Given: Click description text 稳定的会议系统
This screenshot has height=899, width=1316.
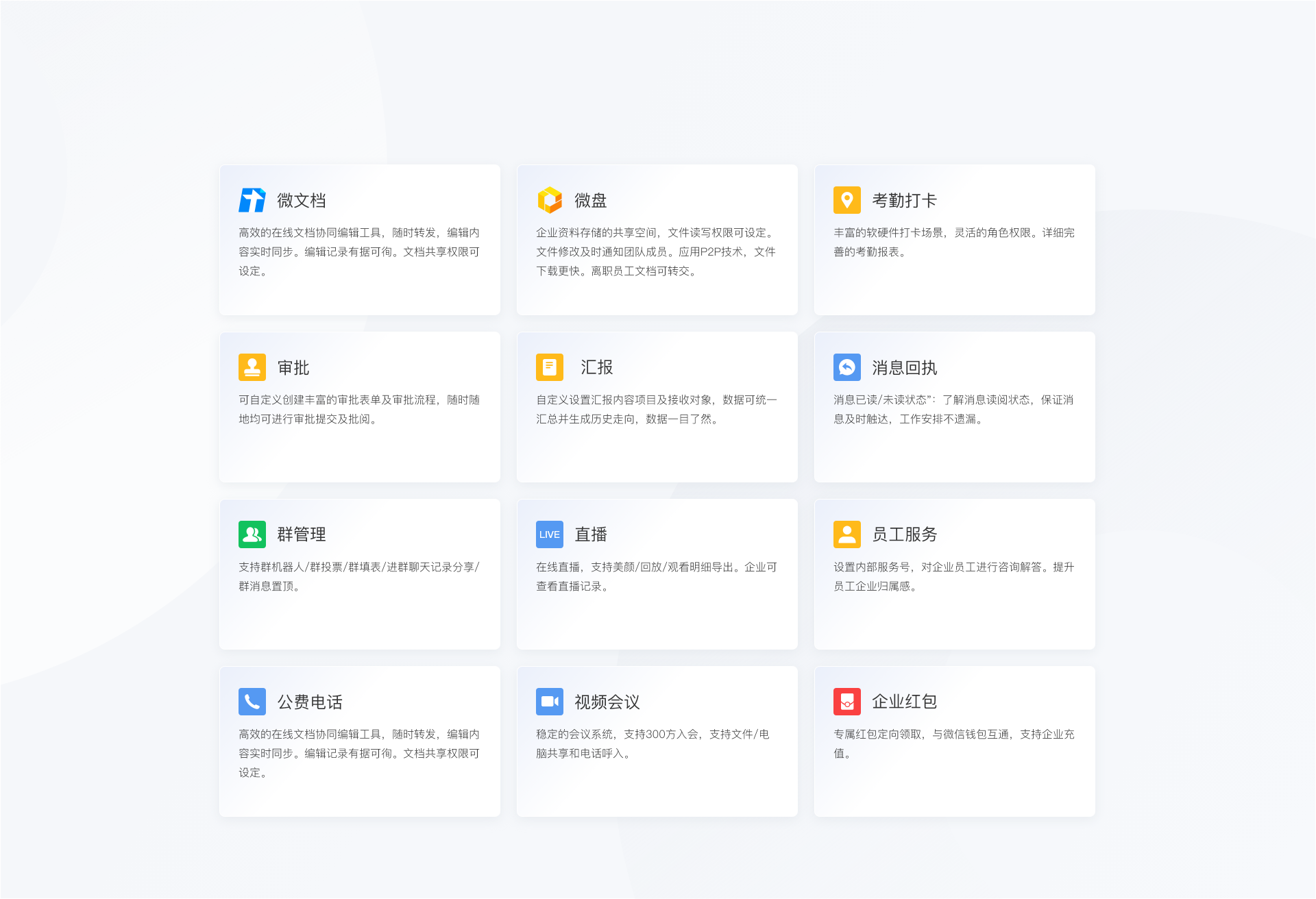Looking at the screenshot, I should (653, 744).
